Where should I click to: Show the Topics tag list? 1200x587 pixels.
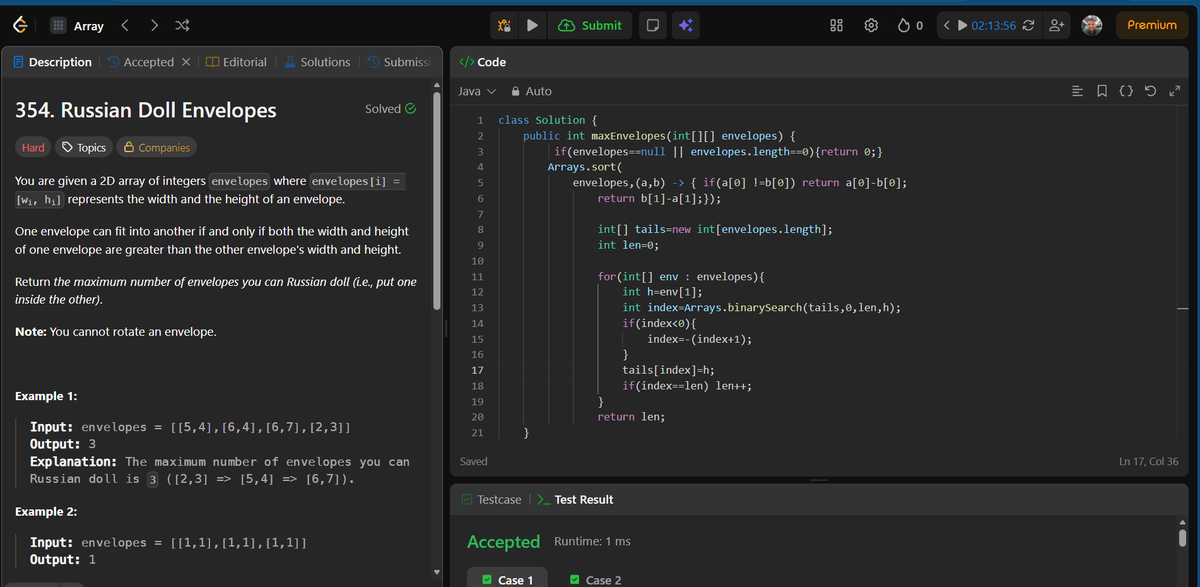(83, 148)
